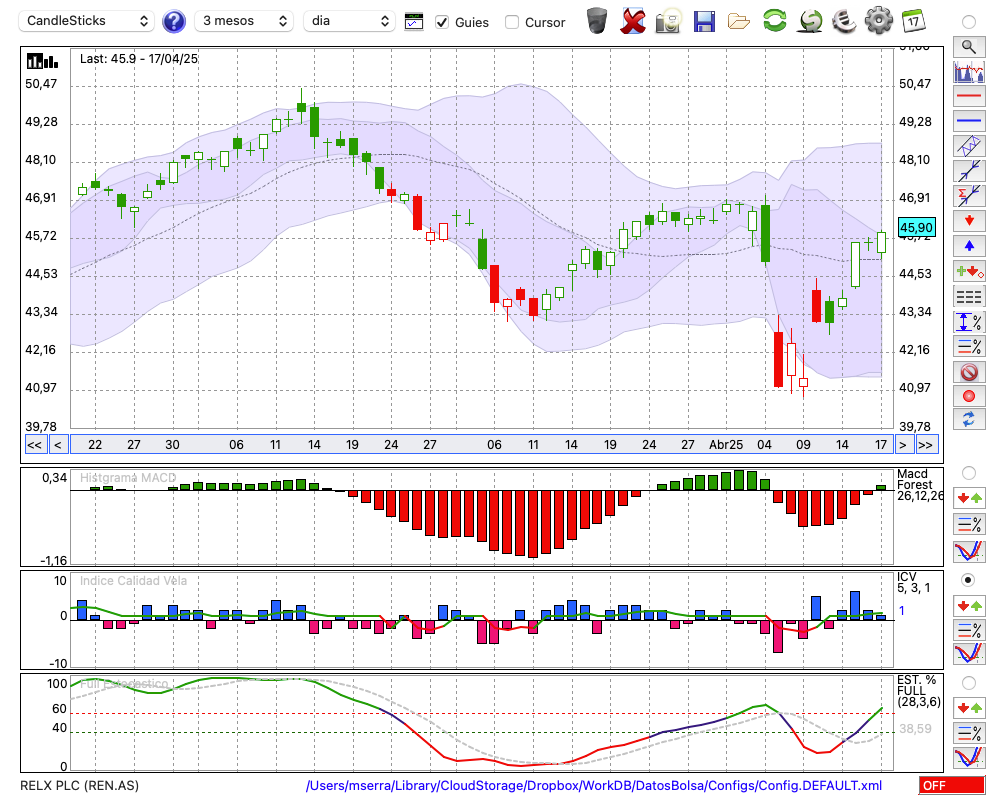Toggle the Guies checkbox
The image size is (1000, 800).
(x=441, y=22)
